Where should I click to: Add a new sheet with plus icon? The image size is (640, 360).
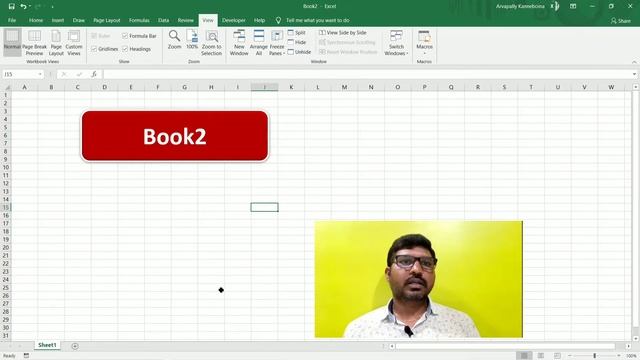click(75, 346)
